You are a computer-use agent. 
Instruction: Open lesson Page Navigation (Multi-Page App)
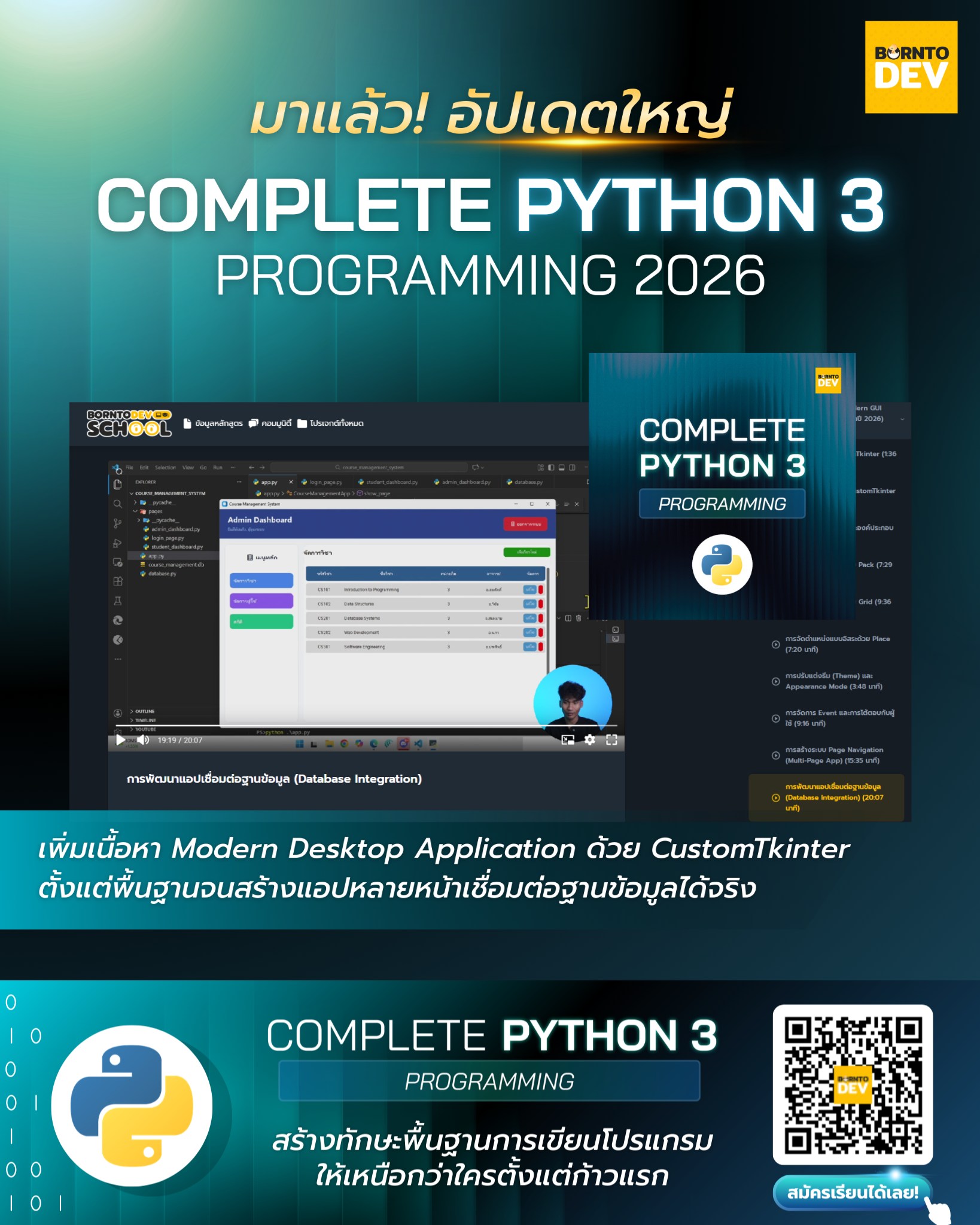coord(834,755)
